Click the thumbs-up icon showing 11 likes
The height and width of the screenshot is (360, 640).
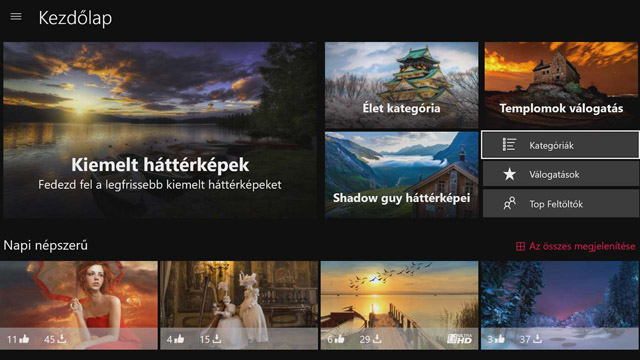[x=24, y=339]
